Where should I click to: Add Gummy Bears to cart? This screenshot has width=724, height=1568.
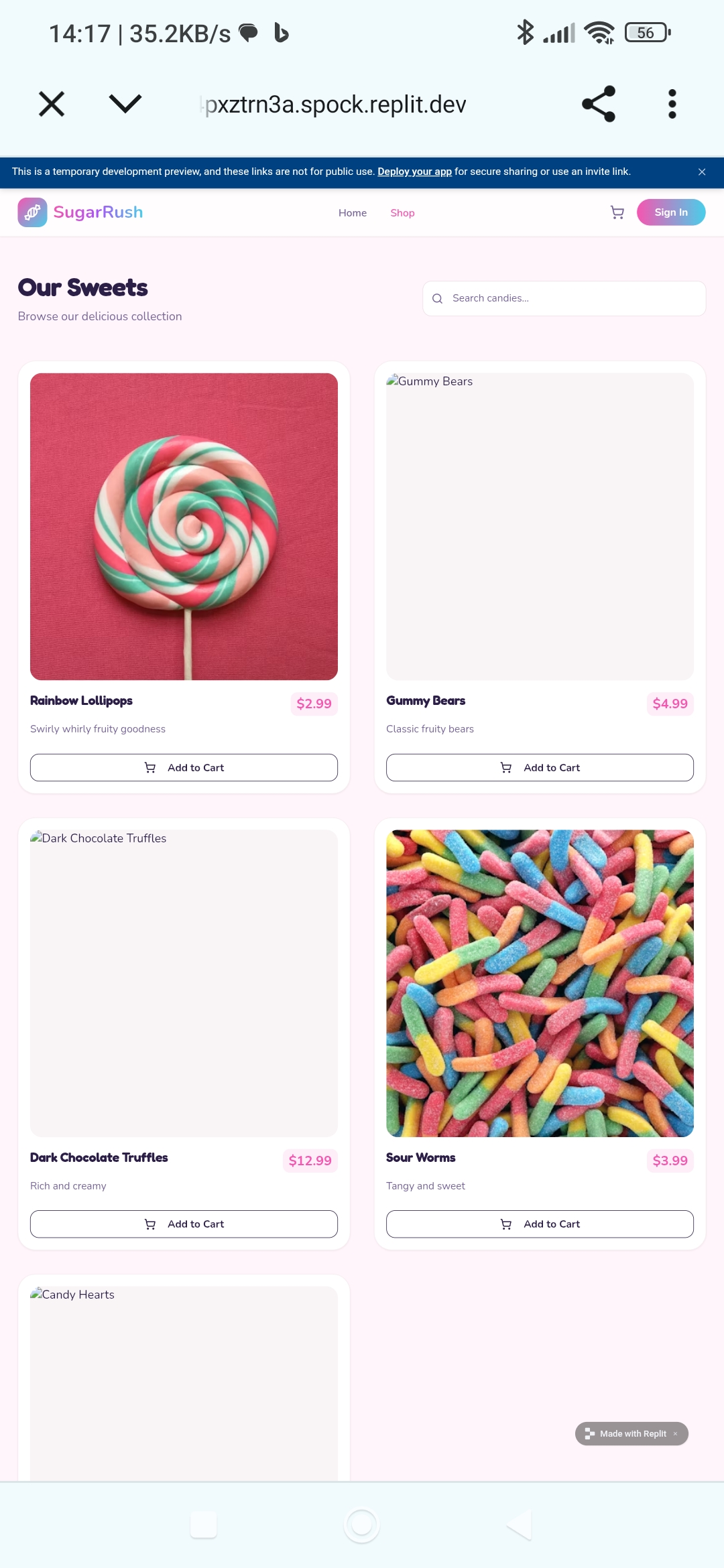(x=540, y=768)
